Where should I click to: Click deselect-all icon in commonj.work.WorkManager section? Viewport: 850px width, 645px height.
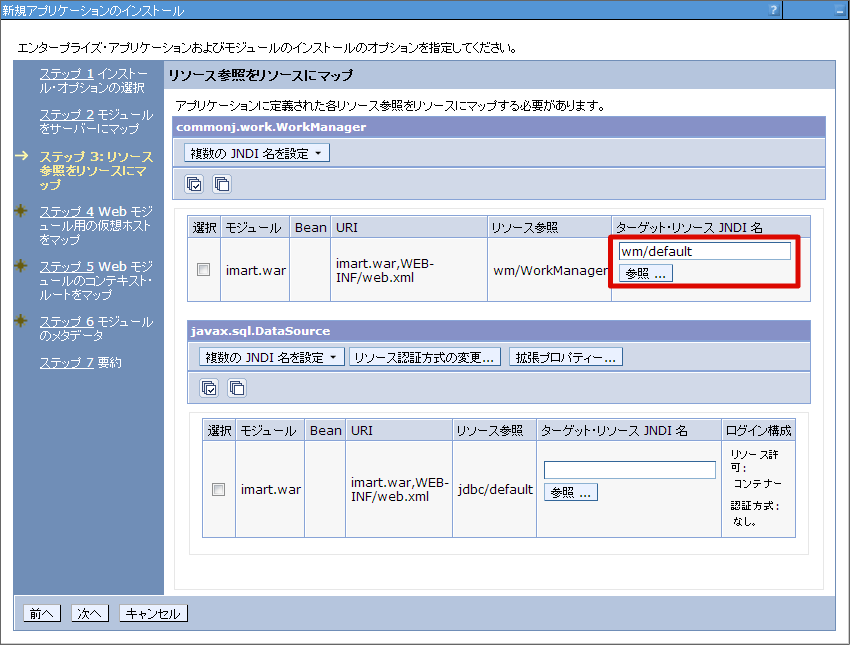[222, 184]
